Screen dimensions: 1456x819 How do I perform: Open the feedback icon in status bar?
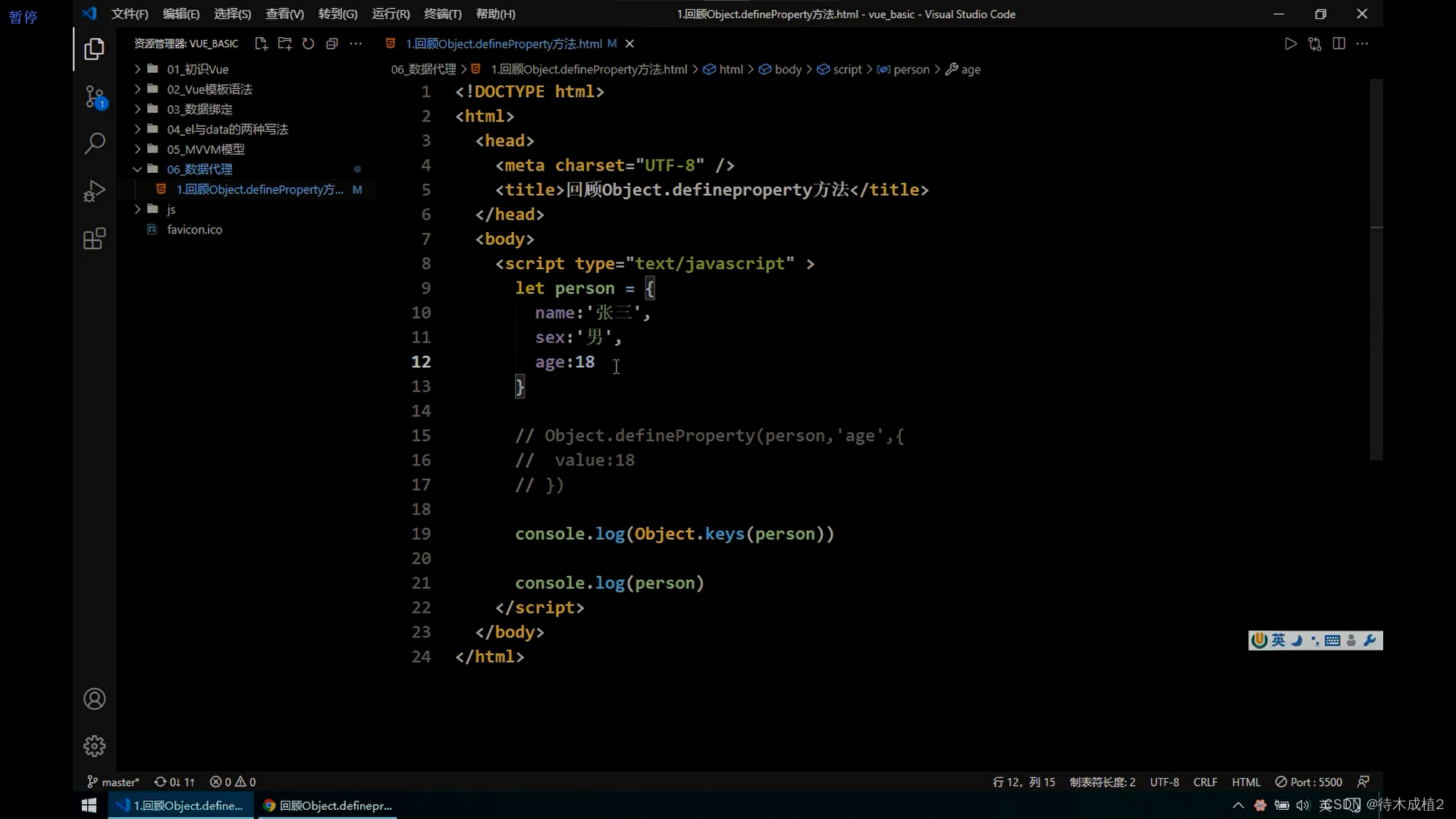[x=1363, y=782]
